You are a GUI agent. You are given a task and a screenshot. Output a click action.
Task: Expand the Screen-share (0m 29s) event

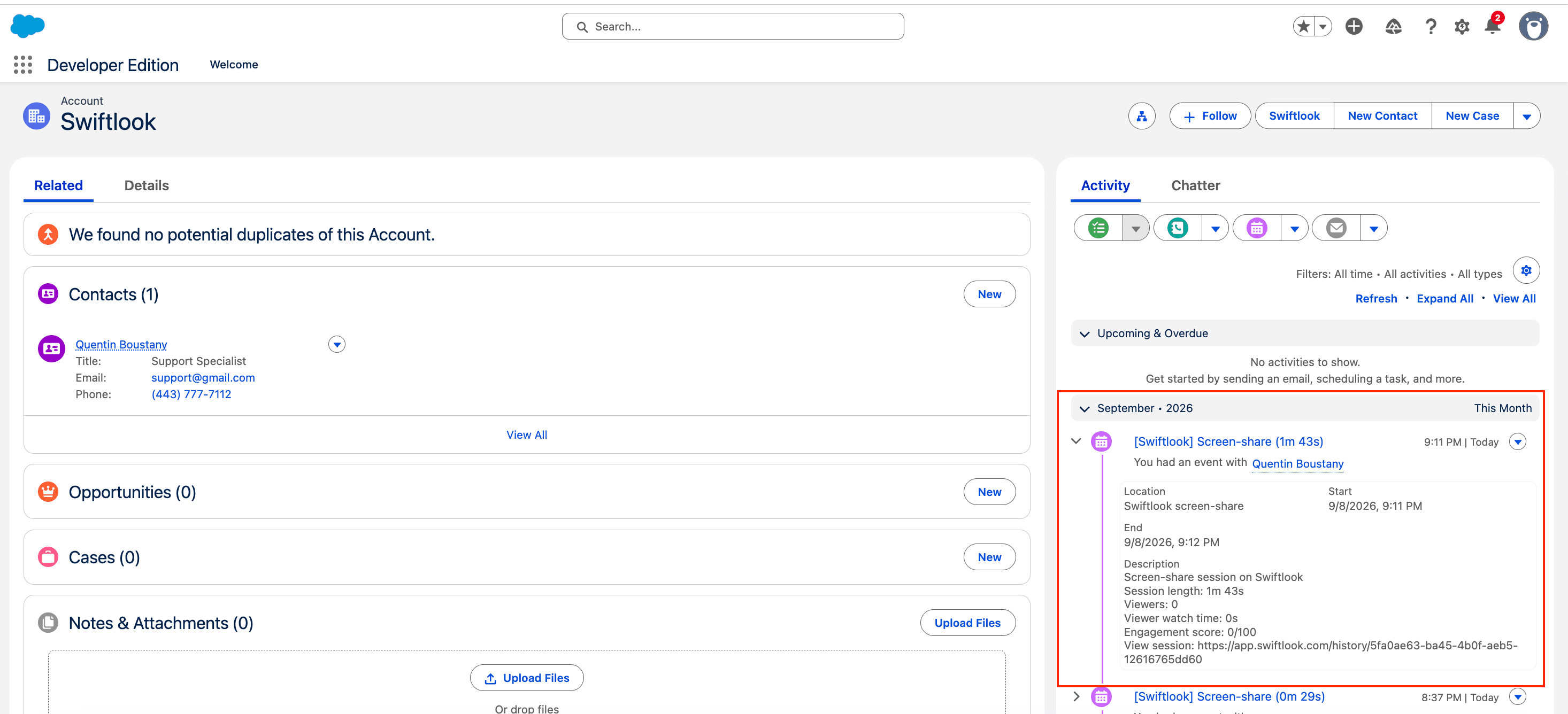tap(1076, 696)
